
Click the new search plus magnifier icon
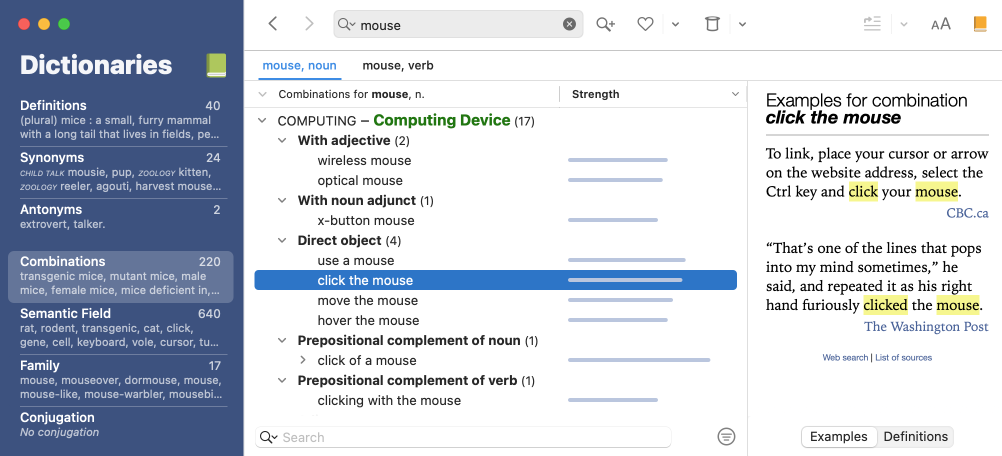[x=605, y=24]
